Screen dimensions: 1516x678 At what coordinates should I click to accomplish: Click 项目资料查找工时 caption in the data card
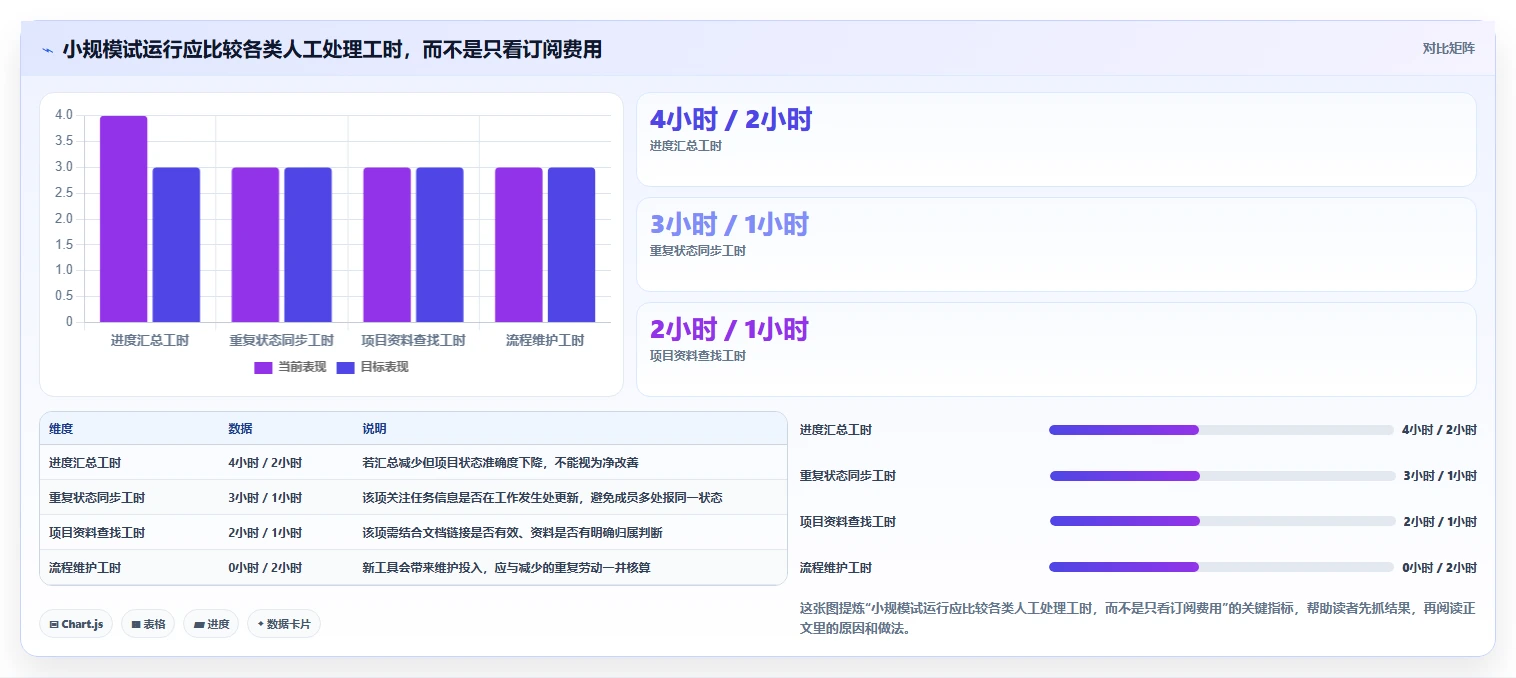pyautogui.click(x=698, y=356)
